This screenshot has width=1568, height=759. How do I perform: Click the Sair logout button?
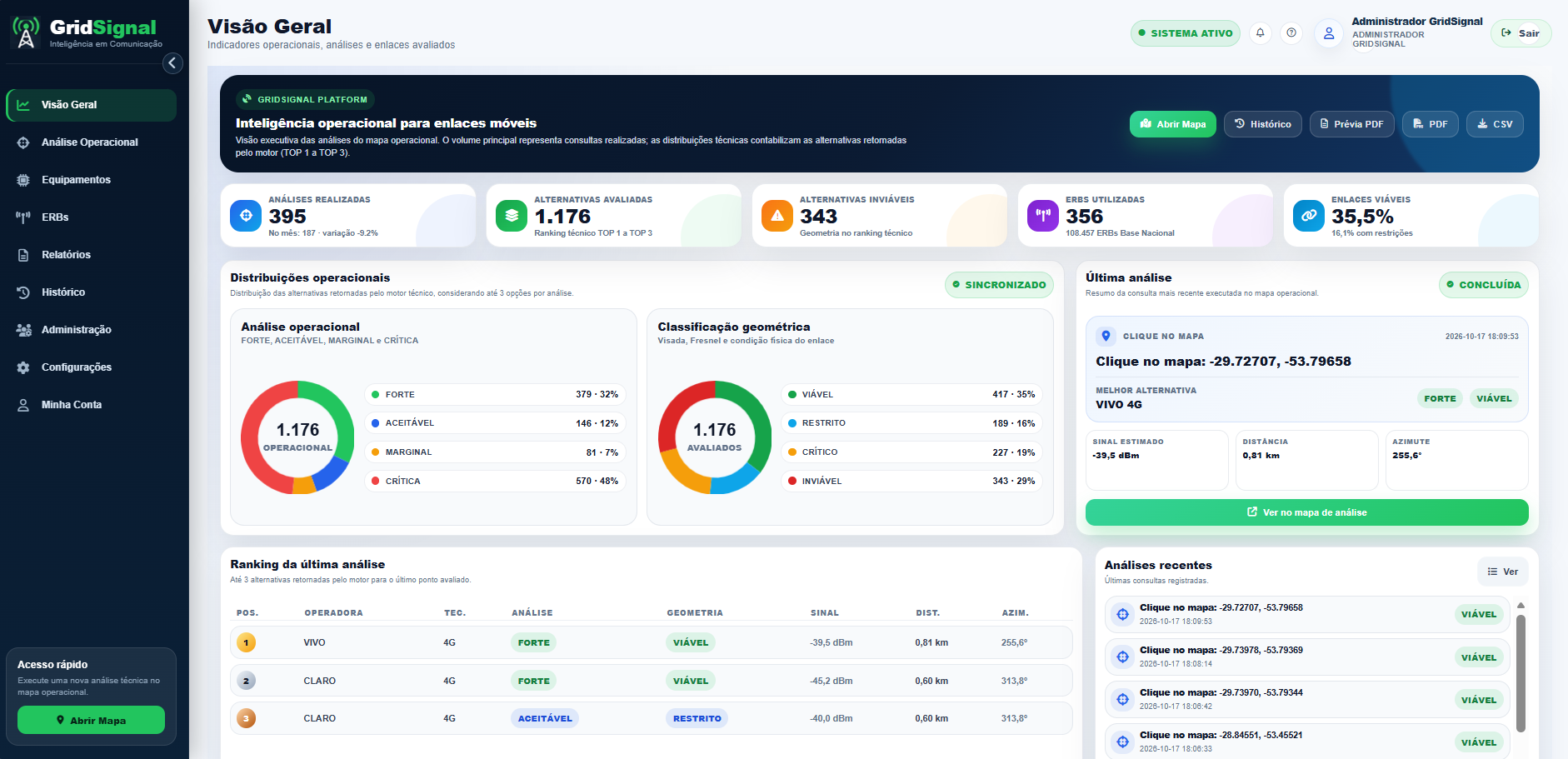point(1521,33)
